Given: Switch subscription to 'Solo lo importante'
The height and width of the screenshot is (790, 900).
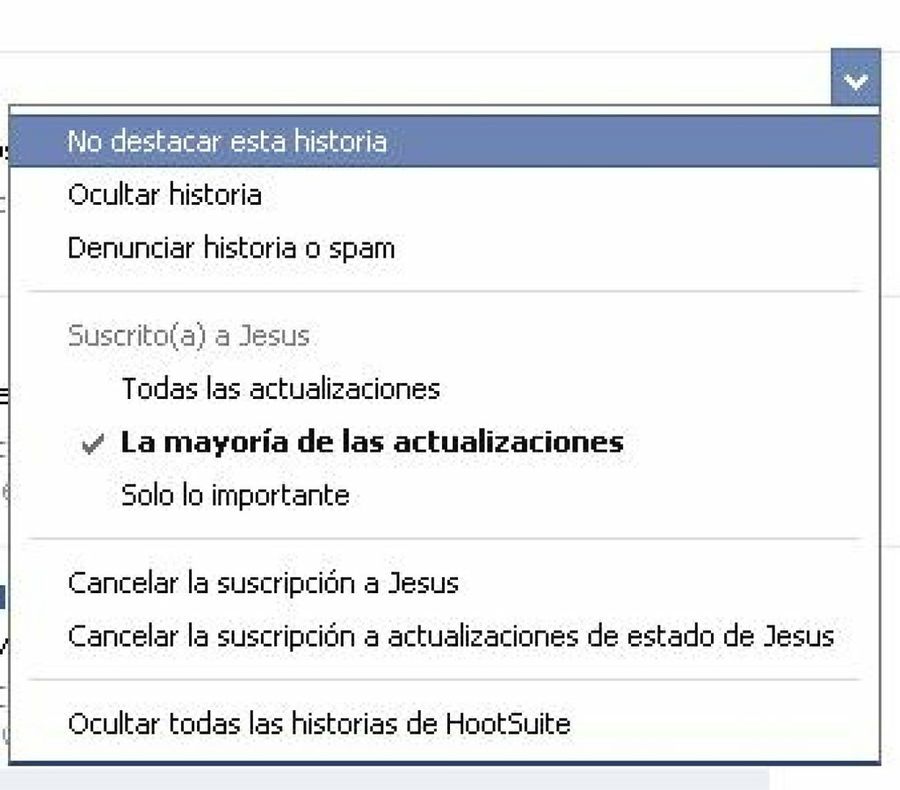Looking at the screenshot, I should [236, 494].
